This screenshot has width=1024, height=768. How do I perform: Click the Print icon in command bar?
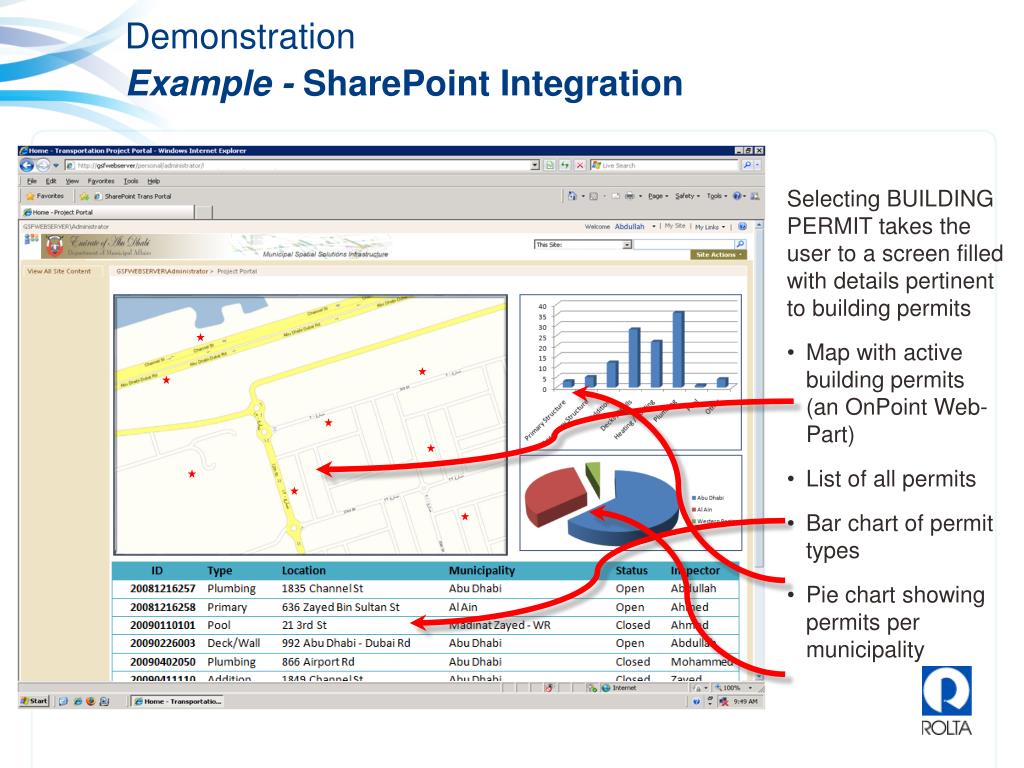point(630,196)
